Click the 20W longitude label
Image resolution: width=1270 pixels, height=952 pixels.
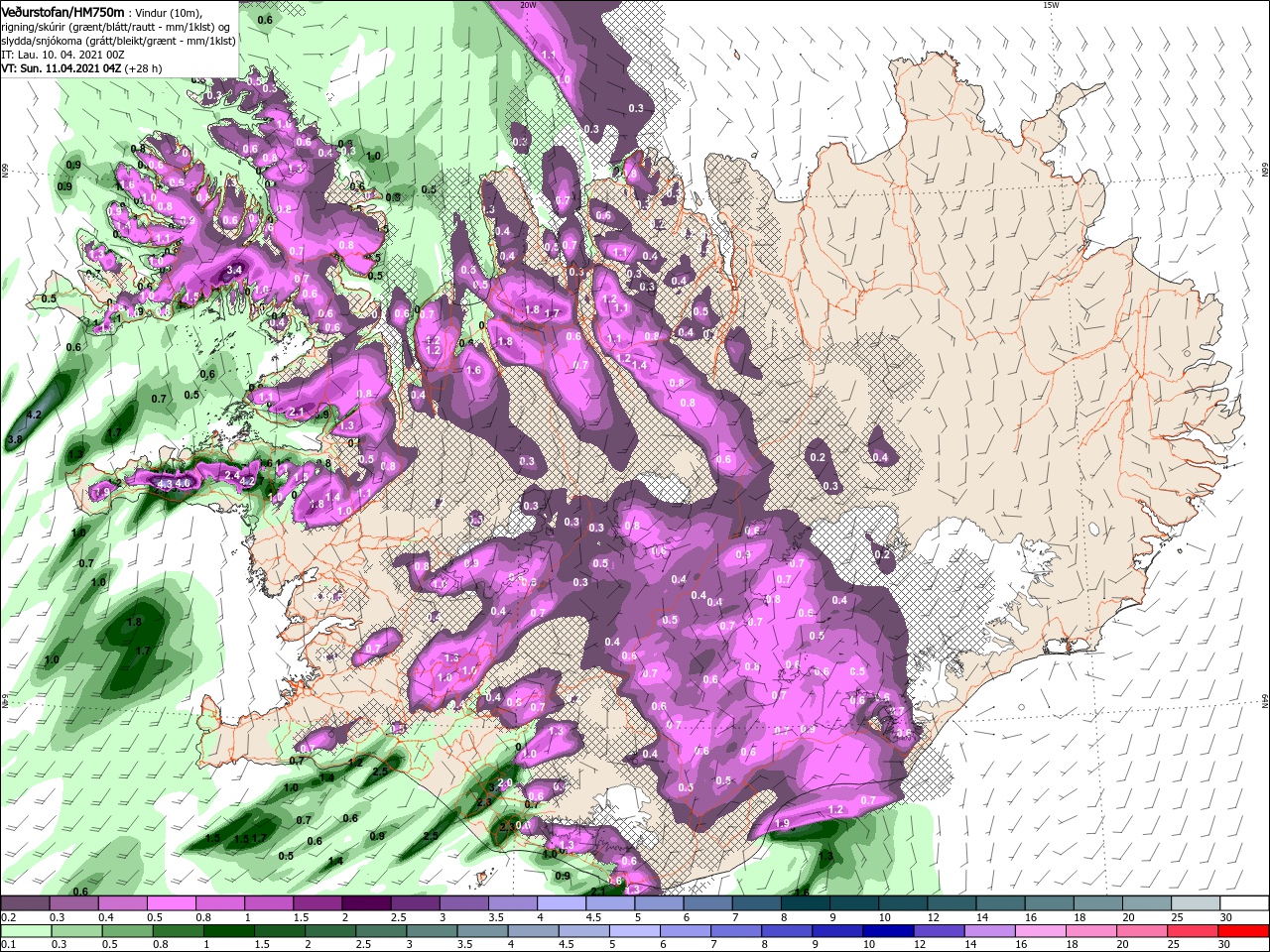coord(529,5)
